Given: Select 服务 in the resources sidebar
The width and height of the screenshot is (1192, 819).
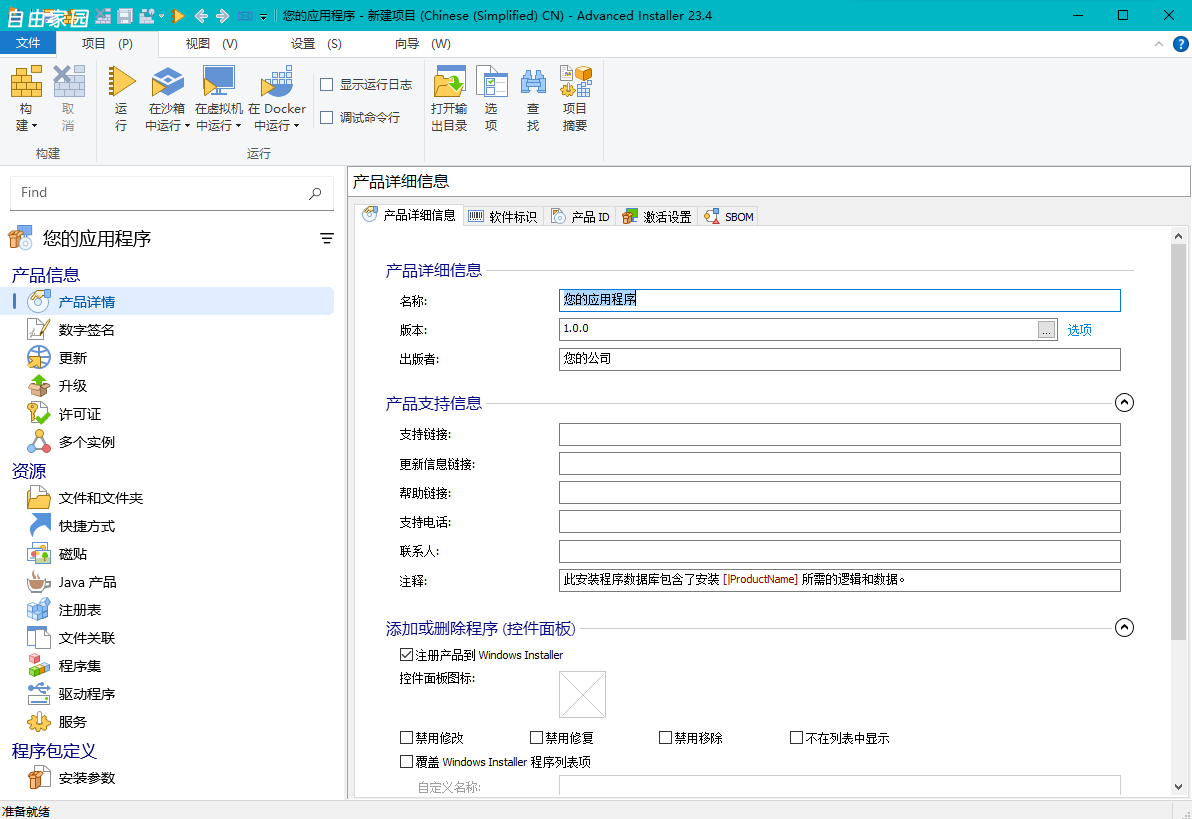Looking at the screenshot, I should click(x=70, y=722).
